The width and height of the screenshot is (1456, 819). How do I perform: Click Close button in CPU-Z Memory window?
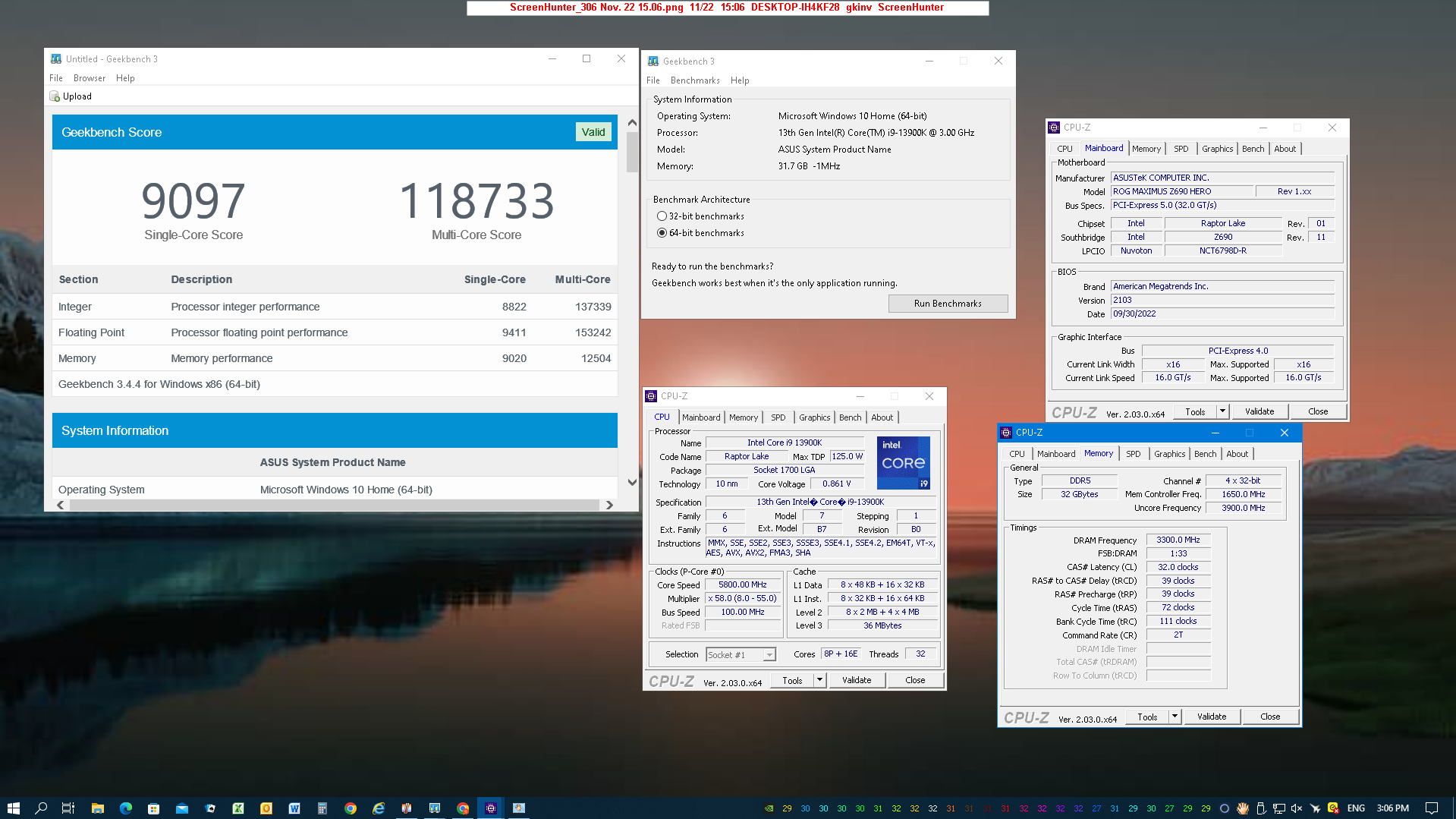(1270, 717)
